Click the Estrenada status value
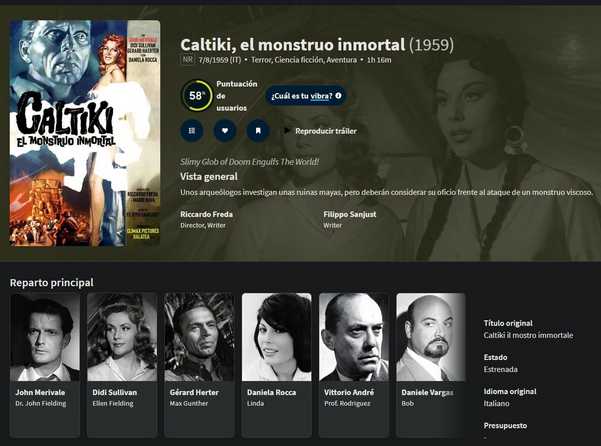 501,369
